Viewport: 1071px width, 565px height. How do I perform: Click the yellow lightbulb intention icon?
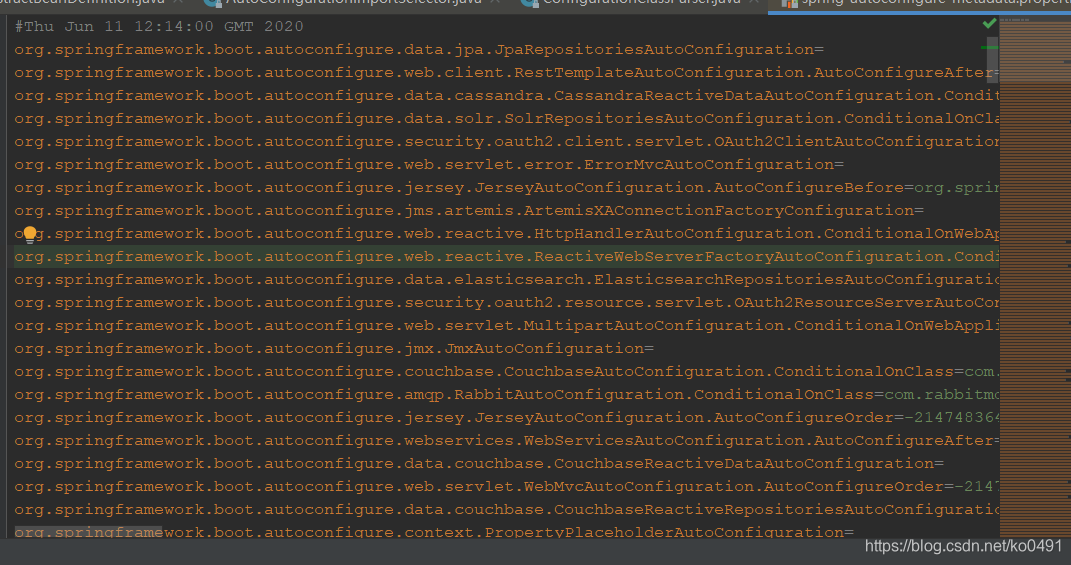(x=29, y=235)
